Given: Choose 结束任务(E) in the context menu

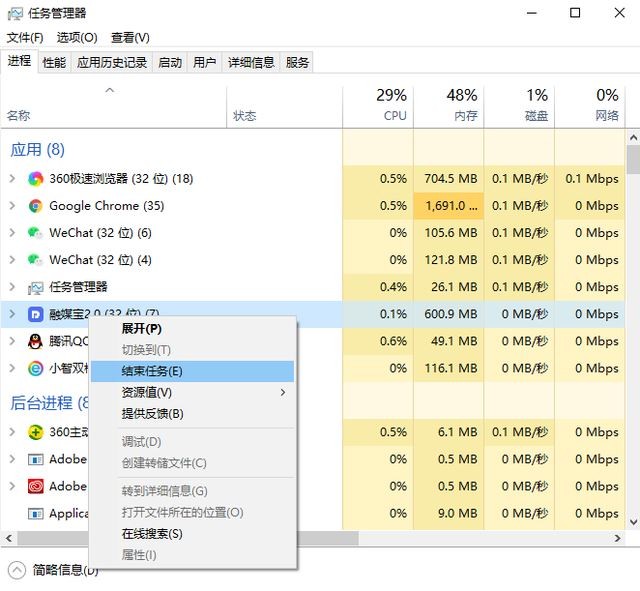Looking at the screenshot, I should click(x=192, y=371).
